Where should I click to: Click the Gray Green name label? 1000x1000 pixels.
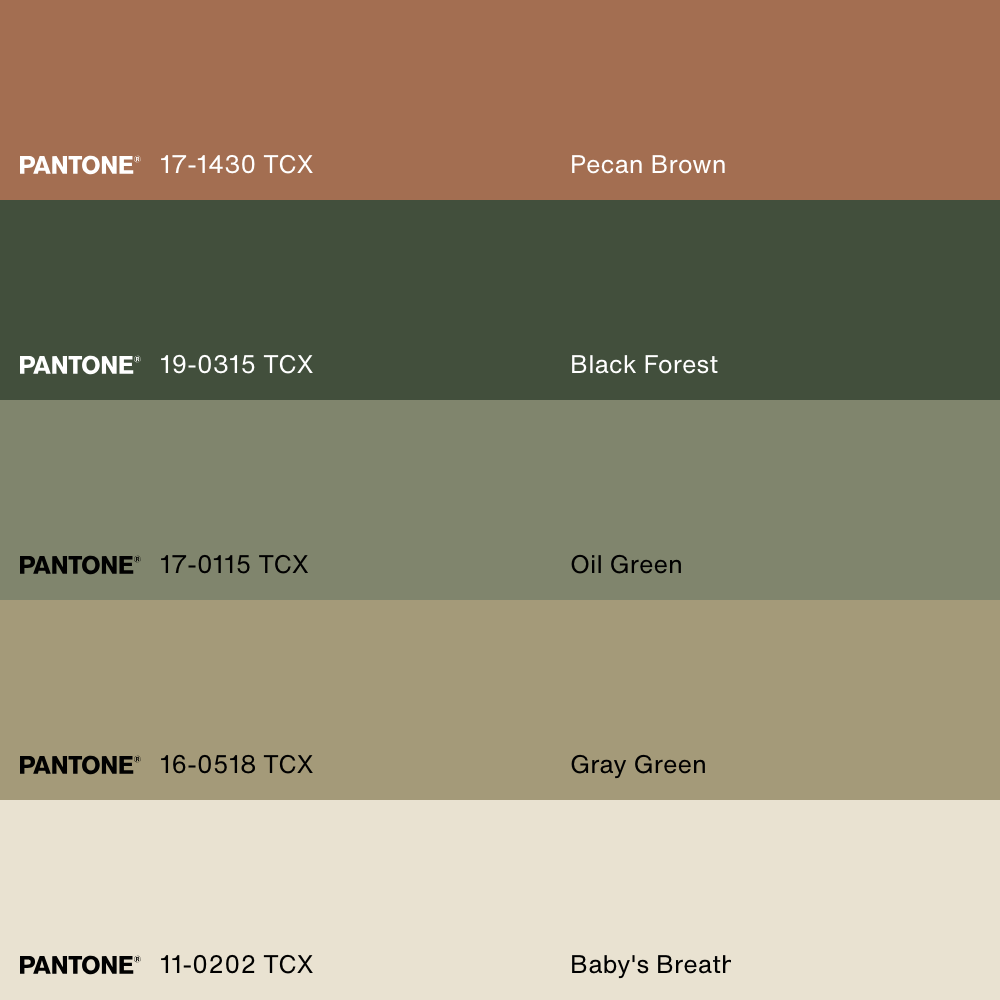[x=638, y=765]
